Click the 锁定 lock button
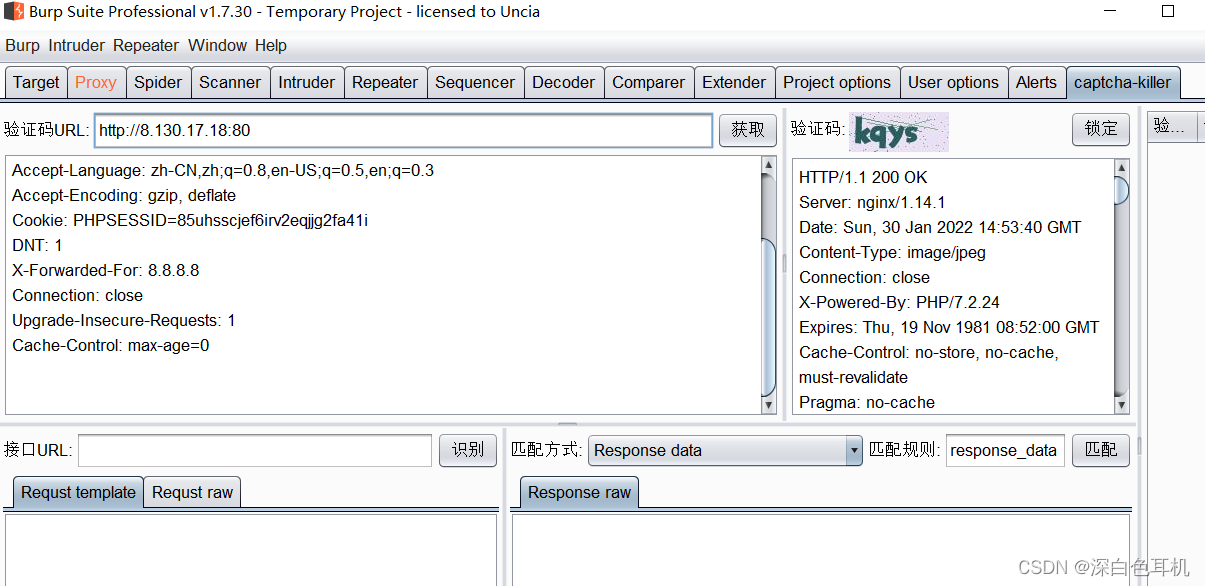Screen dimensions: 1205x586 (x=1101, y=129)
